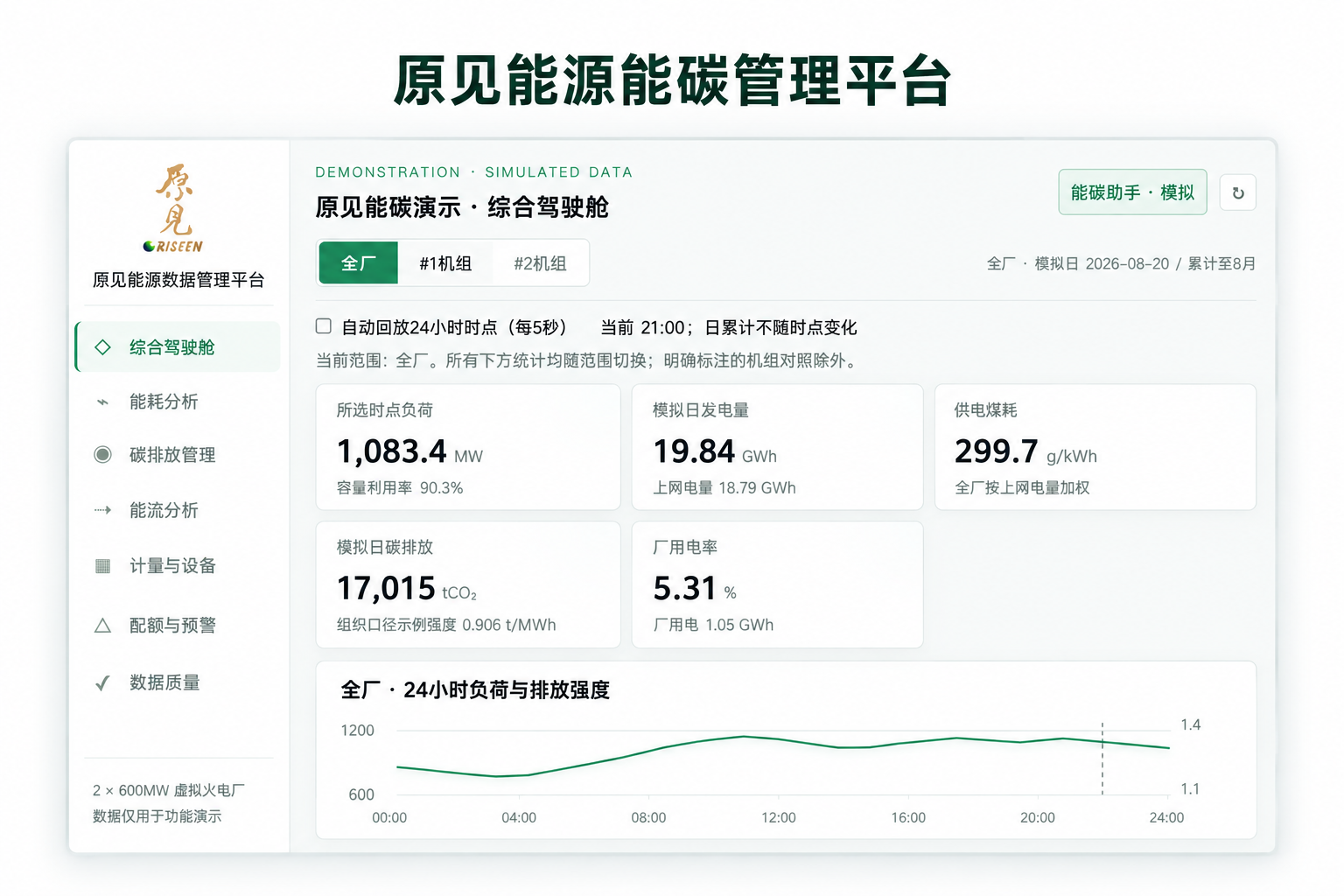This screenshot has width=1344, height=896.
Task: Click the 供电煤耗 card
Action: 1095,447
